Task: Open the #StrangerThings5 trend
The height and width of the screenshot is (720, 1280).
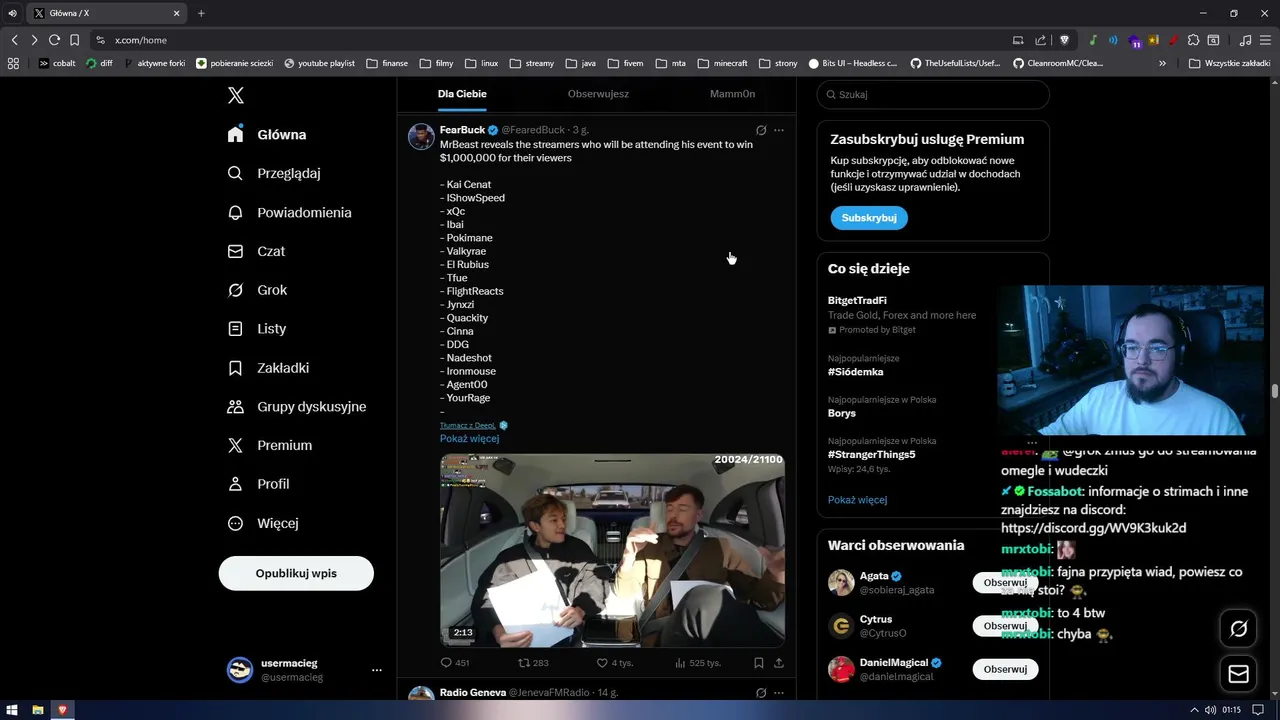Action: (x=871, y=454)
